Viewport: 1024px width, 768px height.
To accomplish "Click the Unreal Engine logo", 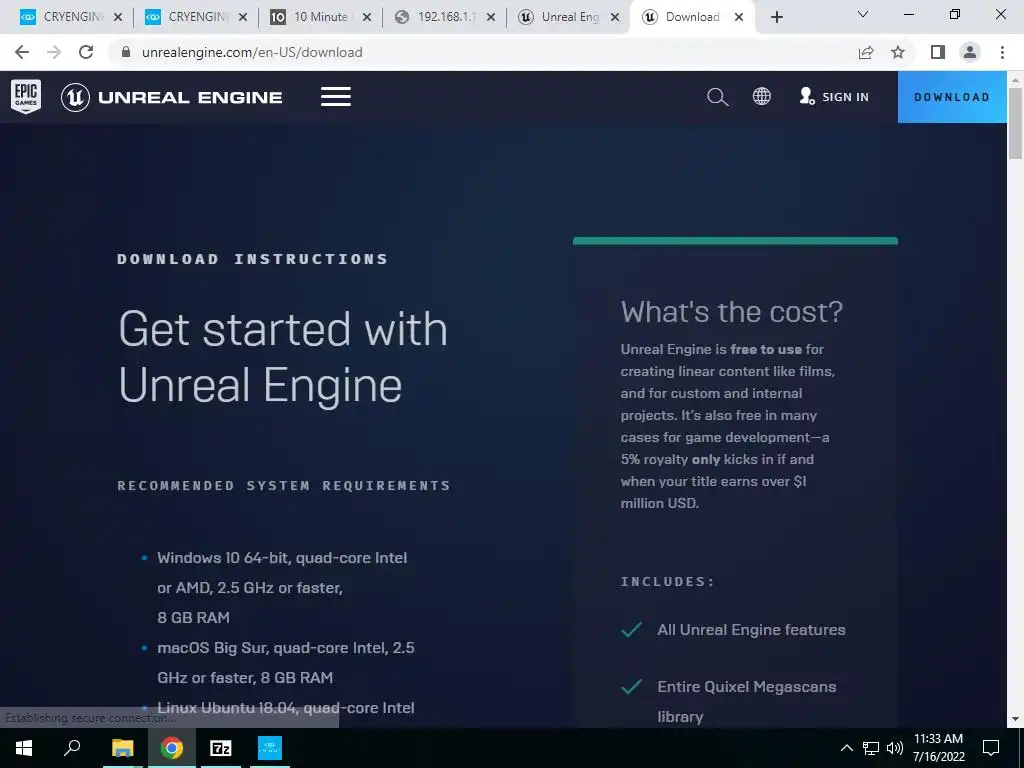I will click(172, 97).
